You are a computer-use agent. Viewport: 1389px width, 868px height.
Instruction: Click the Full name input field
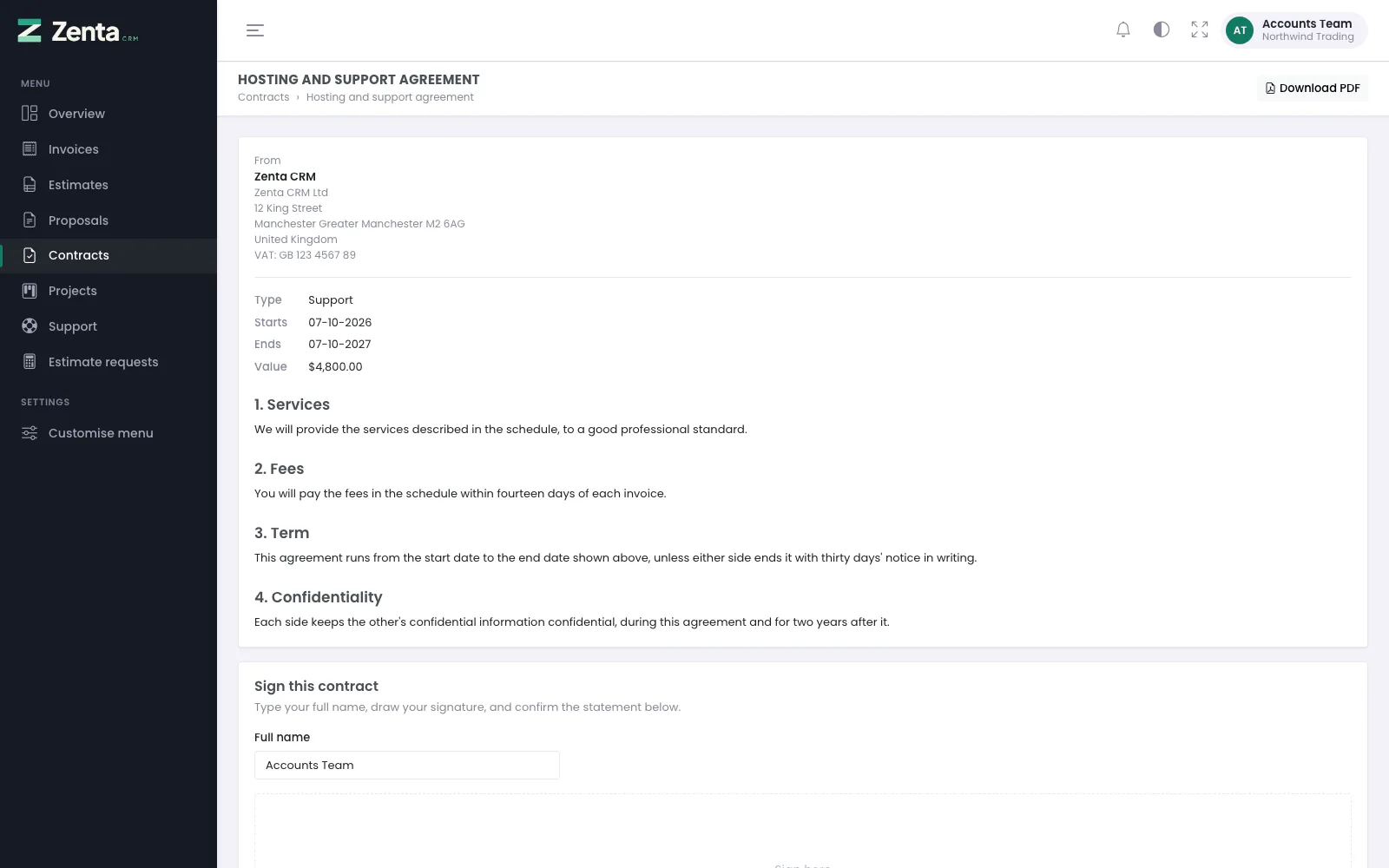(x=407, y=766)
